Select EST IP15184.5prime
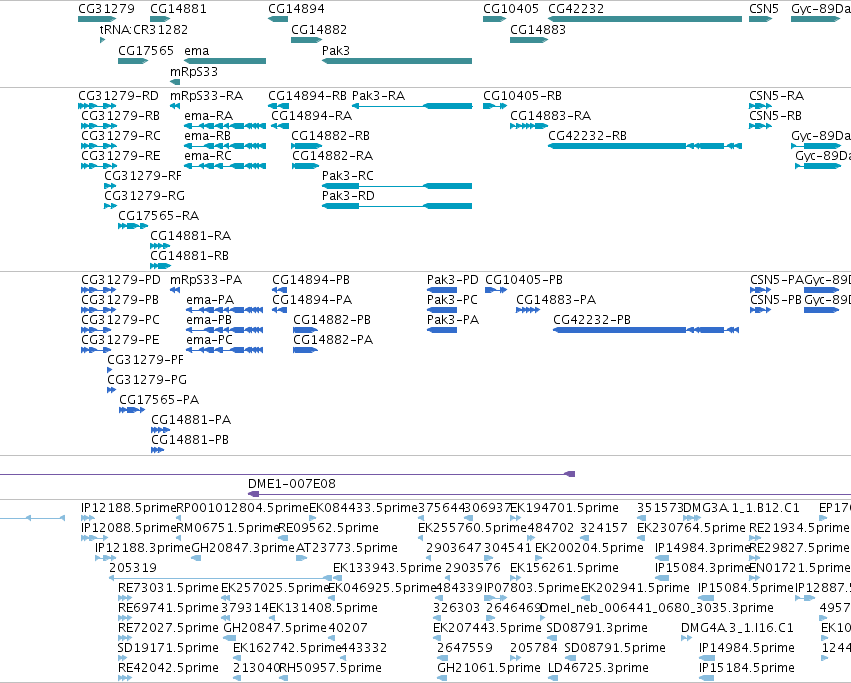 pyautogui.click(x=747, y=668)
